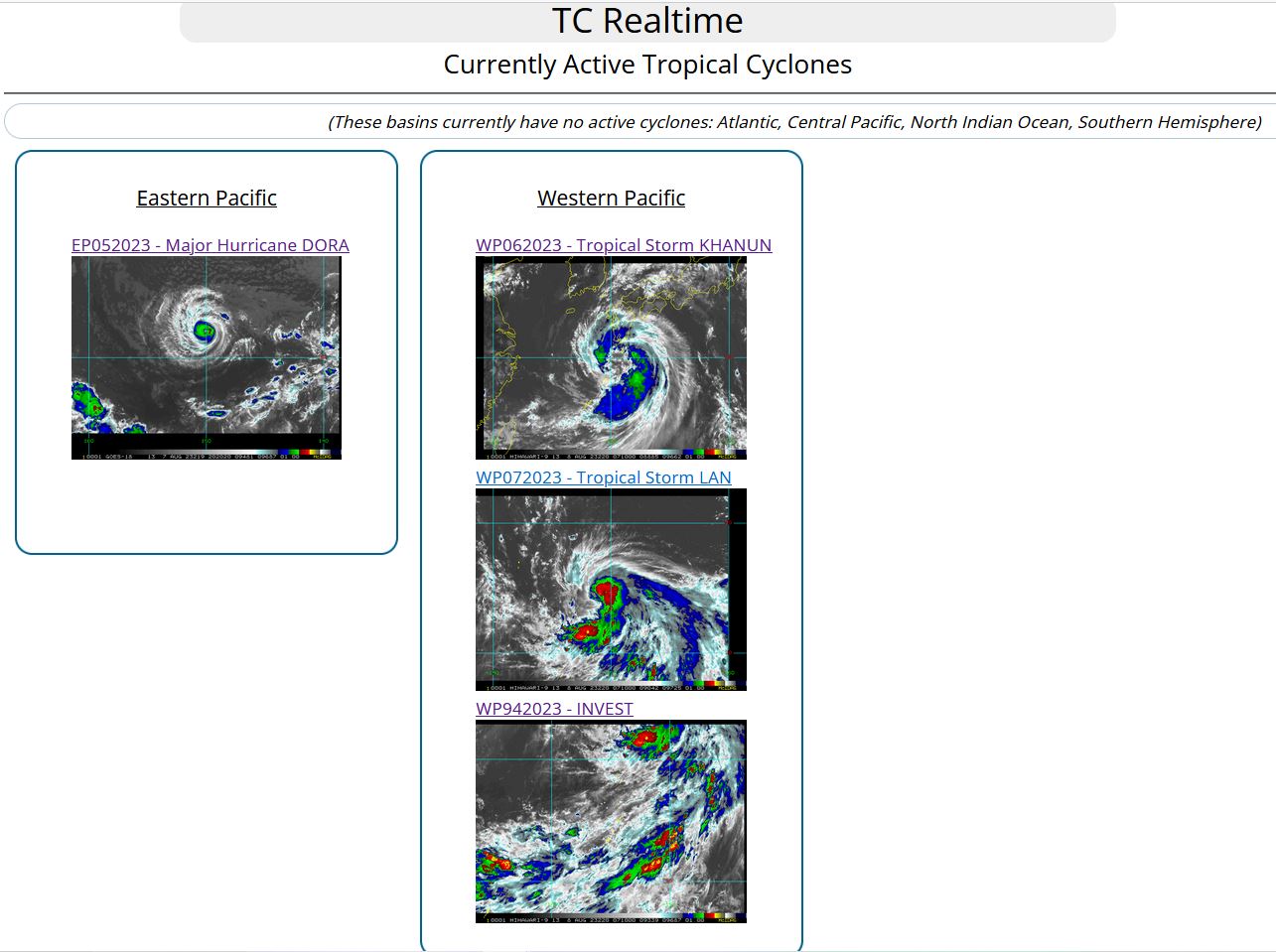Viewport: 1276px width, 952px height.
Task: Open the Tropical Storm KHANUN link
Action: (625, 245)
